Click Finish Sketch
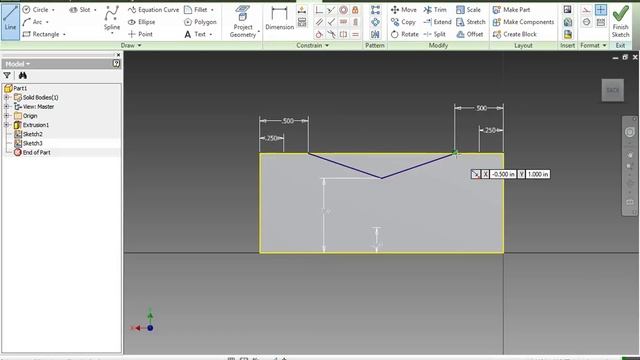This screenshot has height=360, width=640. click(x=620, y=21)
